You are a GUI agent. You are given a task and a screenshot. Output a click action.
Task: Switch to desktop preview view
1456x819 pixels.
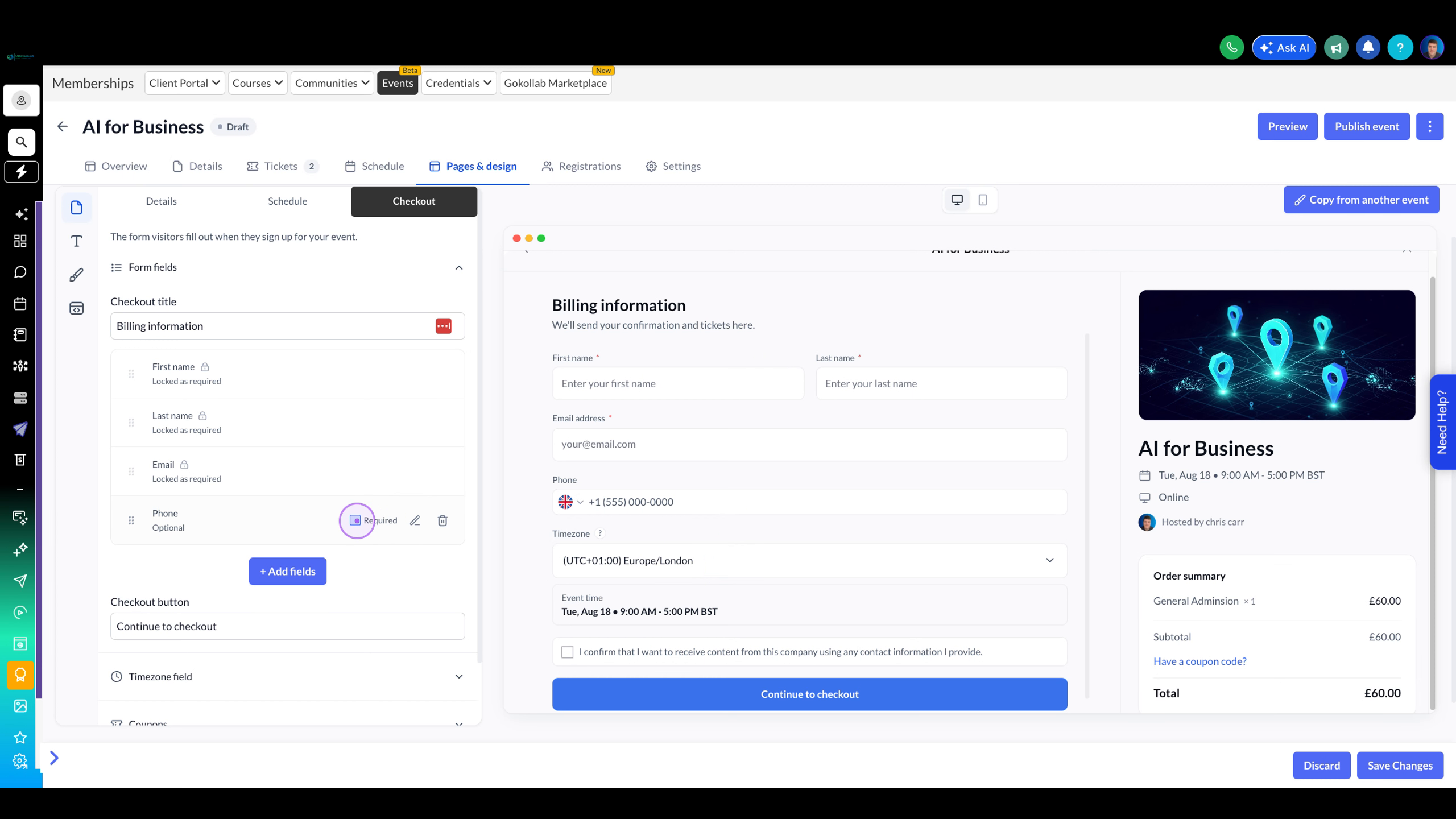click(957, 200)
